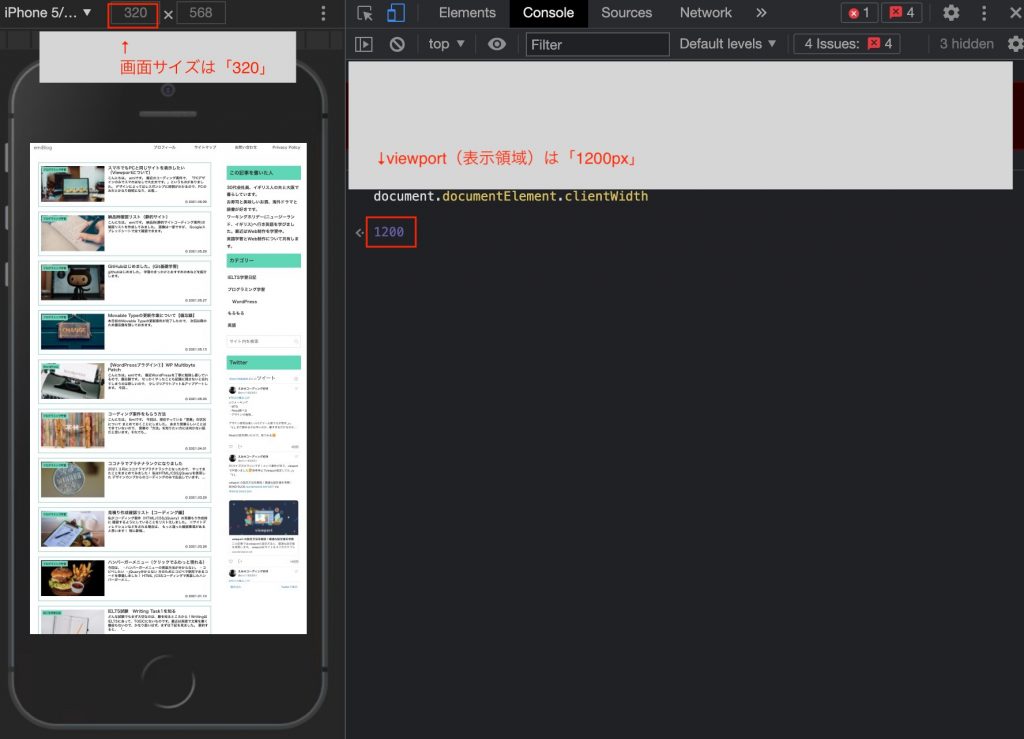1024x739 pixels.
Task: Open the iPhone 5 device dropdown
Action: click(x=48, y=13)
